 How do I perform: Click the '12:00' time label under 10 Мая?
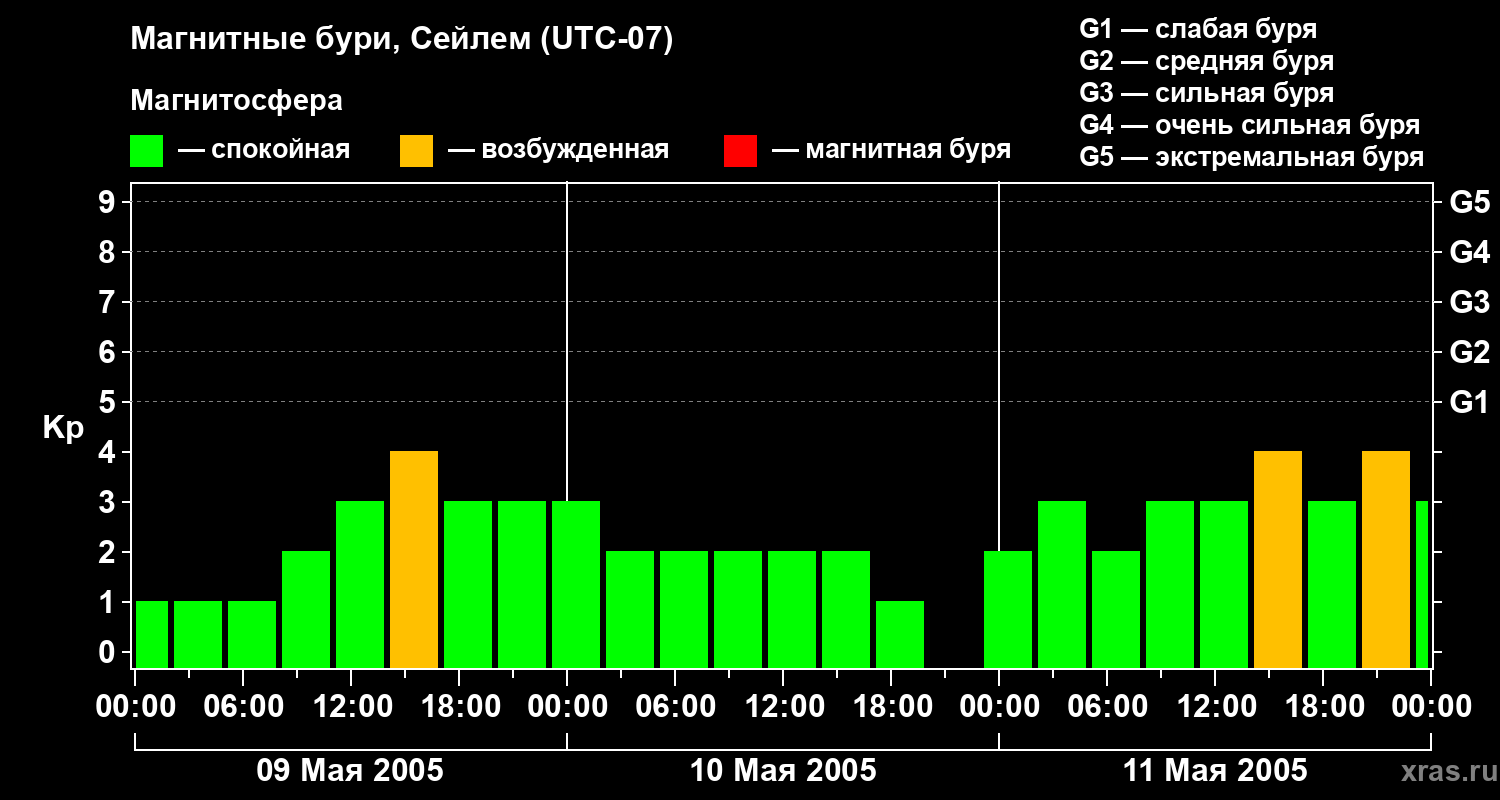point(784,707)
